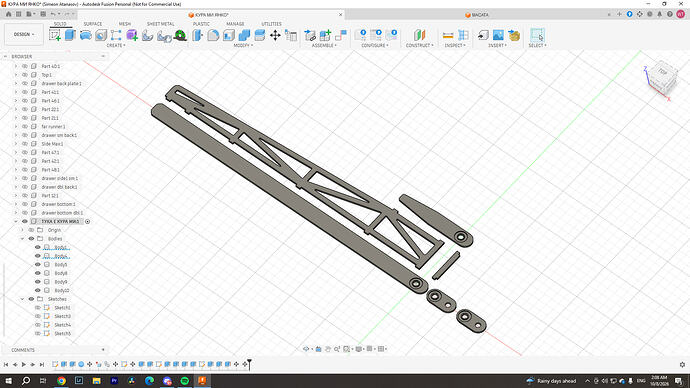Select the Fillet tool
The width and height of the screenshot is (690, 388).
[x=213, y=35]
